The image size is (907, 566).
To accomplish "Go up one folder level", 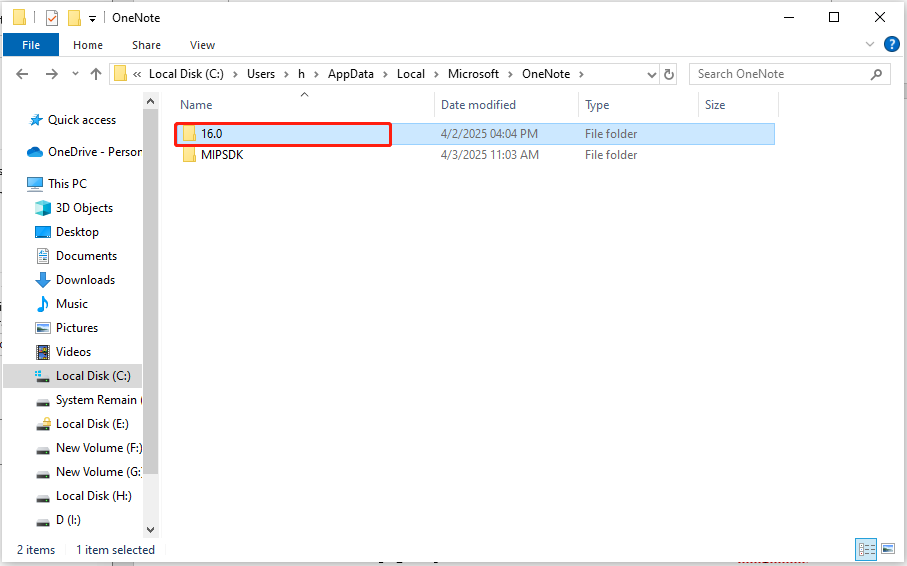I will tap(96, 74).
